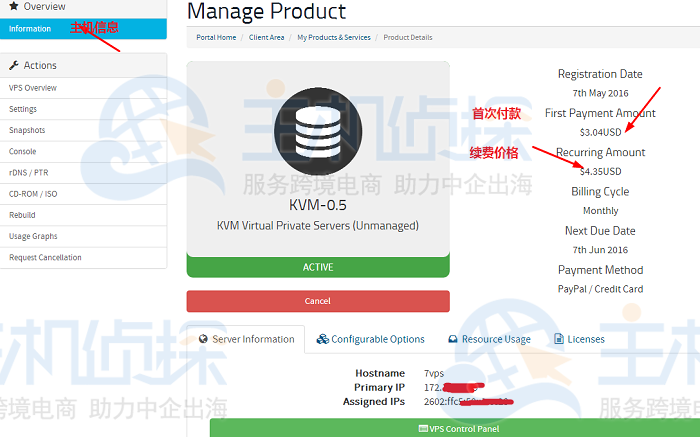Select Information in the sidebar
Viewport: 700px width, 437px height.
coord(30,28)
